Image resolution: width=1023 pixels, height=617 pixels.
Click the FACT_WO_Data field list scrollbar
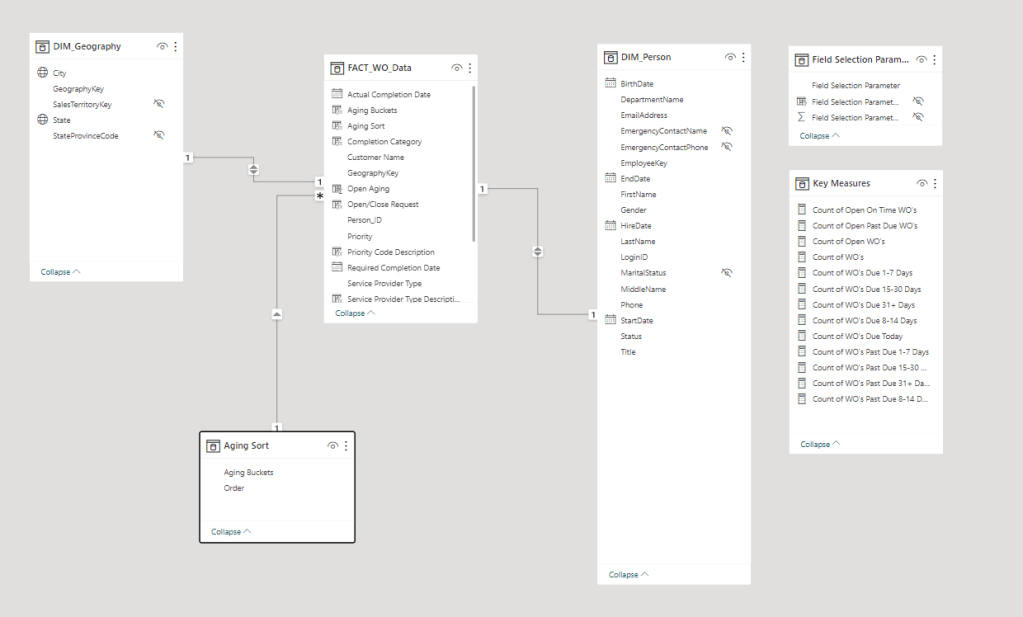tap(473, 160)
